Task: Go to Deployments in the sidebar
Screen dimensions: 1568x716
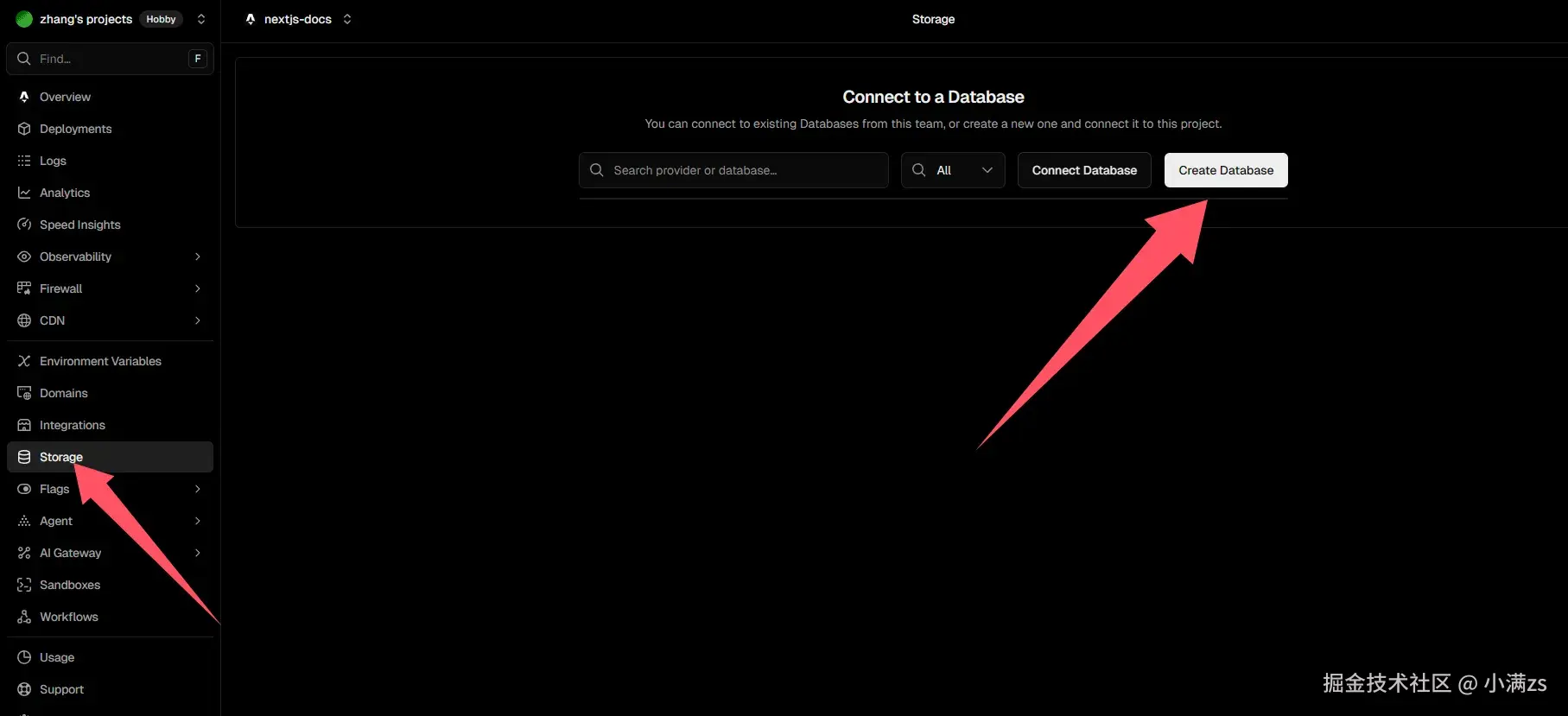Action: [110, 129]
